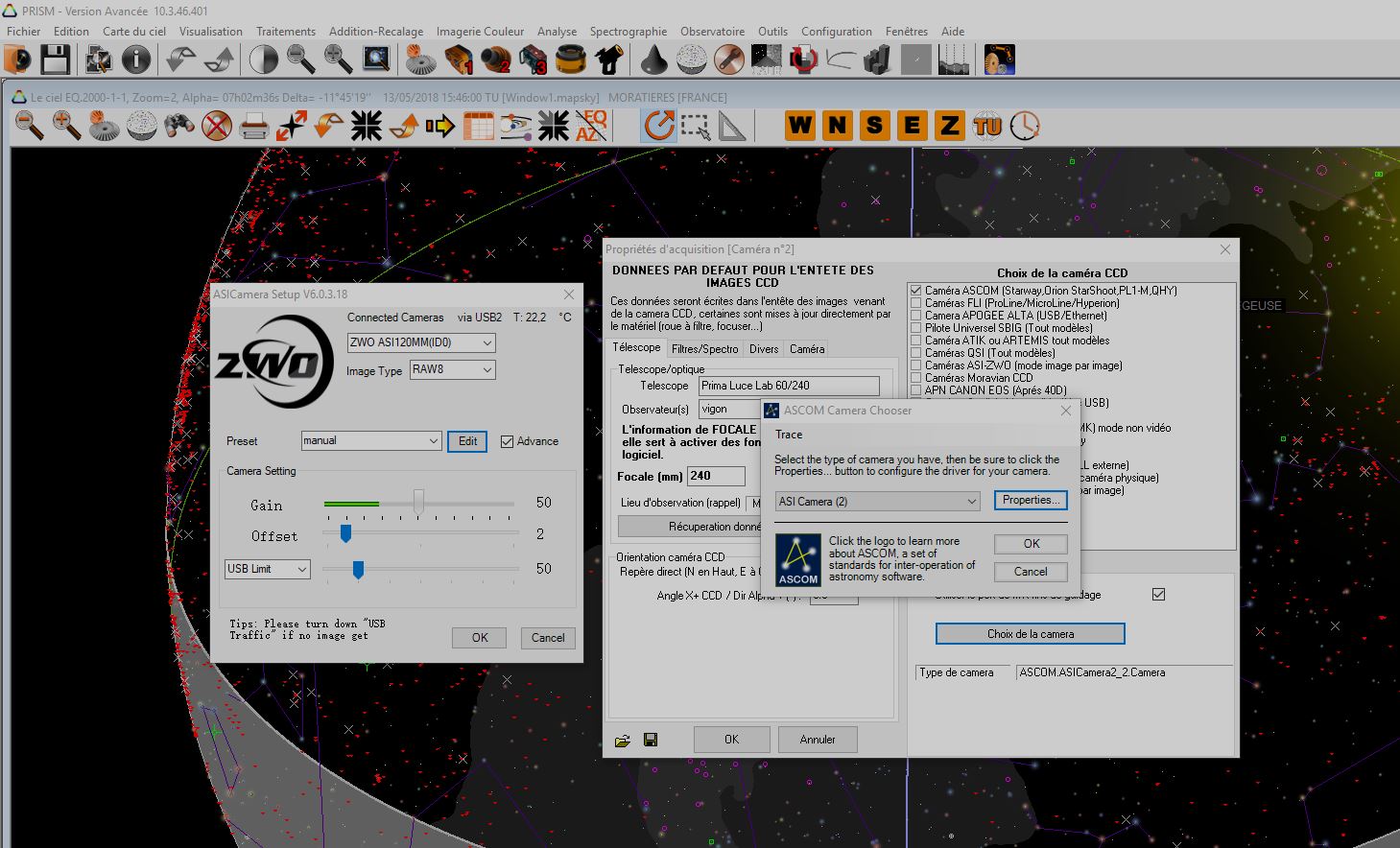
Task: Click the Zenith Z orientation button
Action: coord(949,126)
